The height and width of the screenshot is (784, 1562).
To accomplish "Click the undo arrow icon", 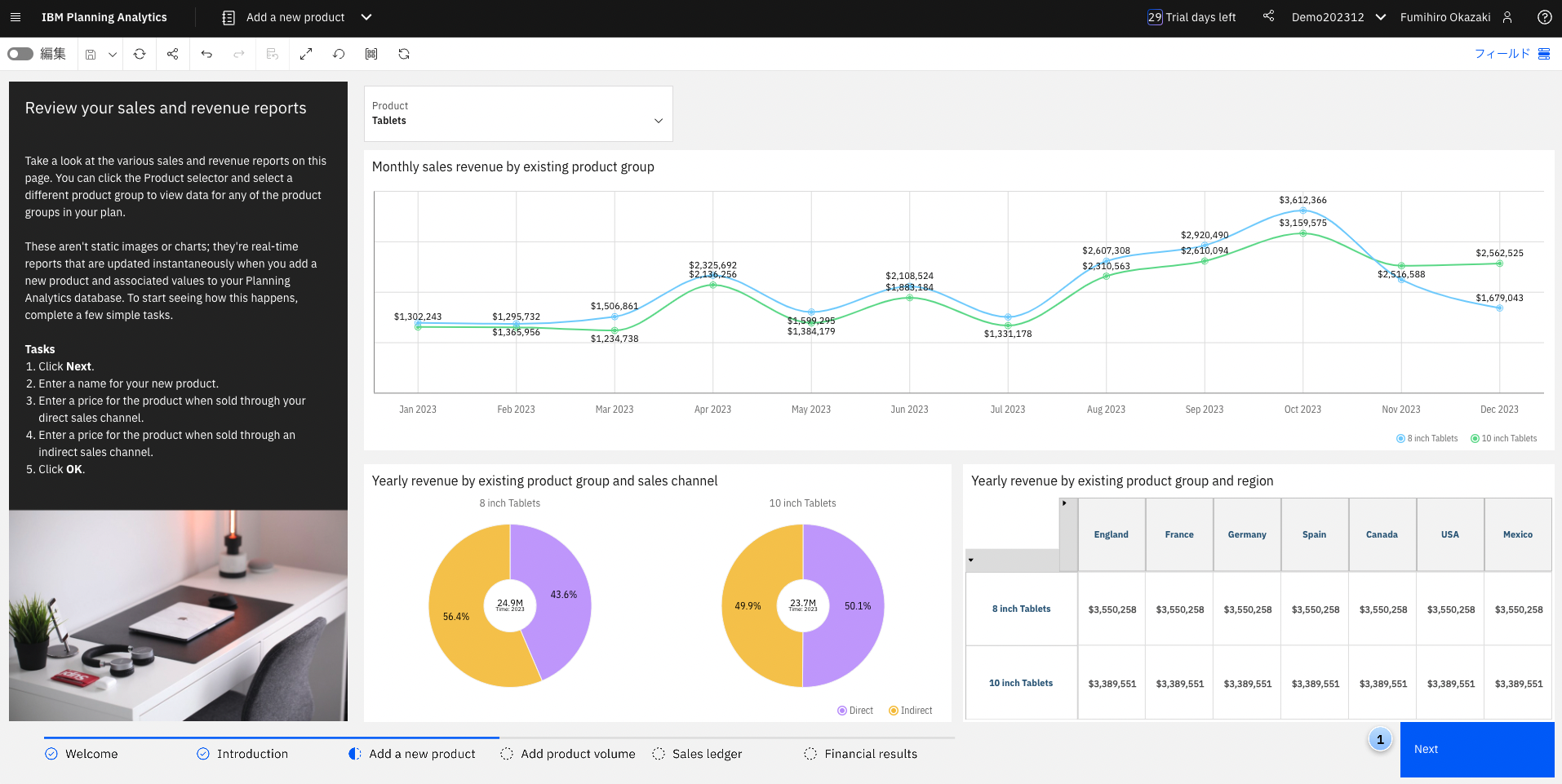I will tap(206, 54).
